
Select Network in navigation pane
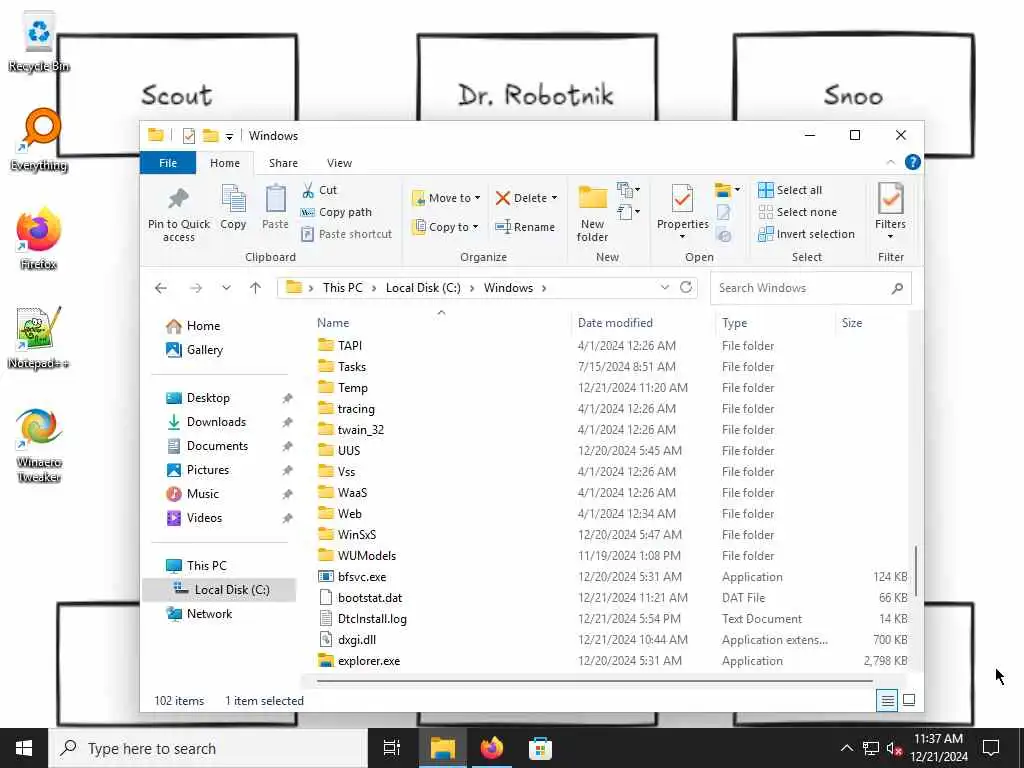(199, 614)
